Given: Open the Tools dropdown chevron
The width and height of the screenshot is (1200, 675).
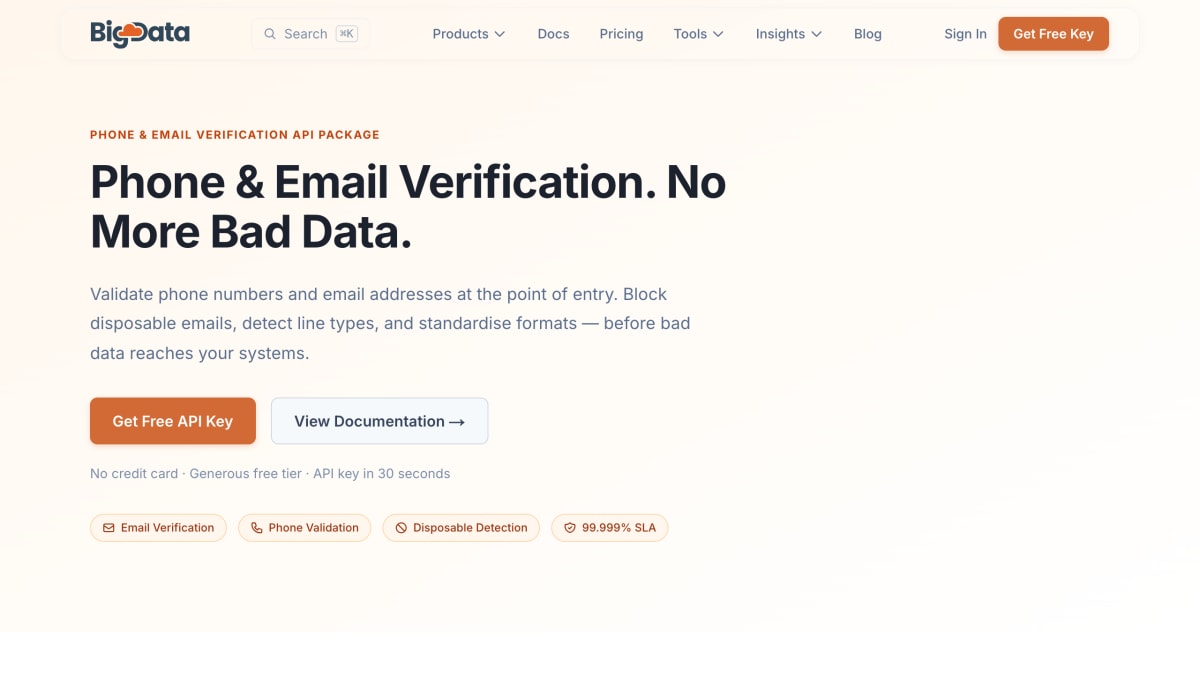Looking at the screenshot, I should (717, 34).
